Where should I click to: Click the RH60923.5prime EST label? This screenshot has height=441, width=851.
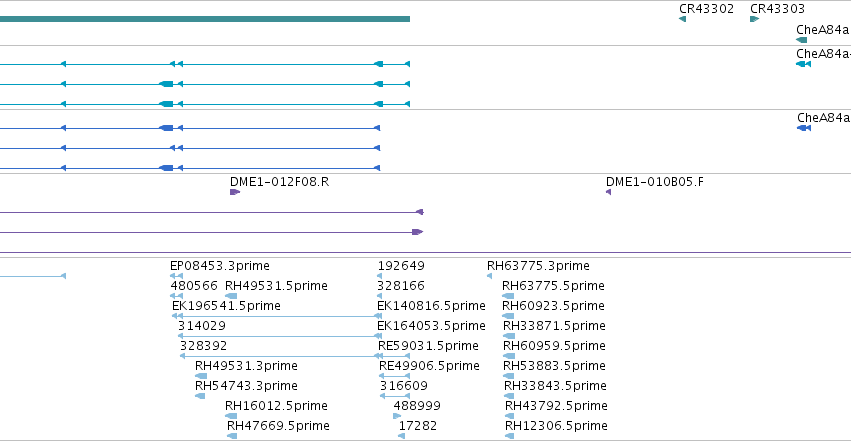pos(553,306)
